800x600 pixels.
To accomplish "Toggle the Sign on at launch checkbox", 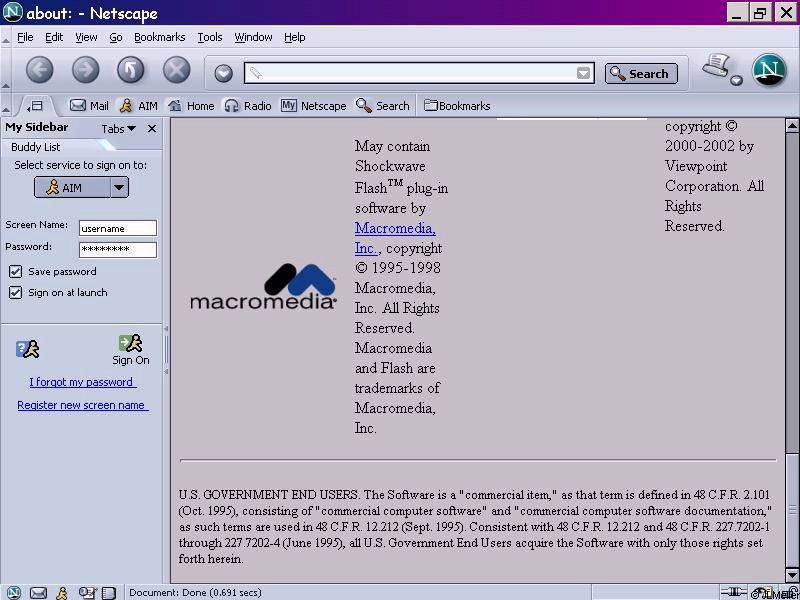I will (15, 292).
